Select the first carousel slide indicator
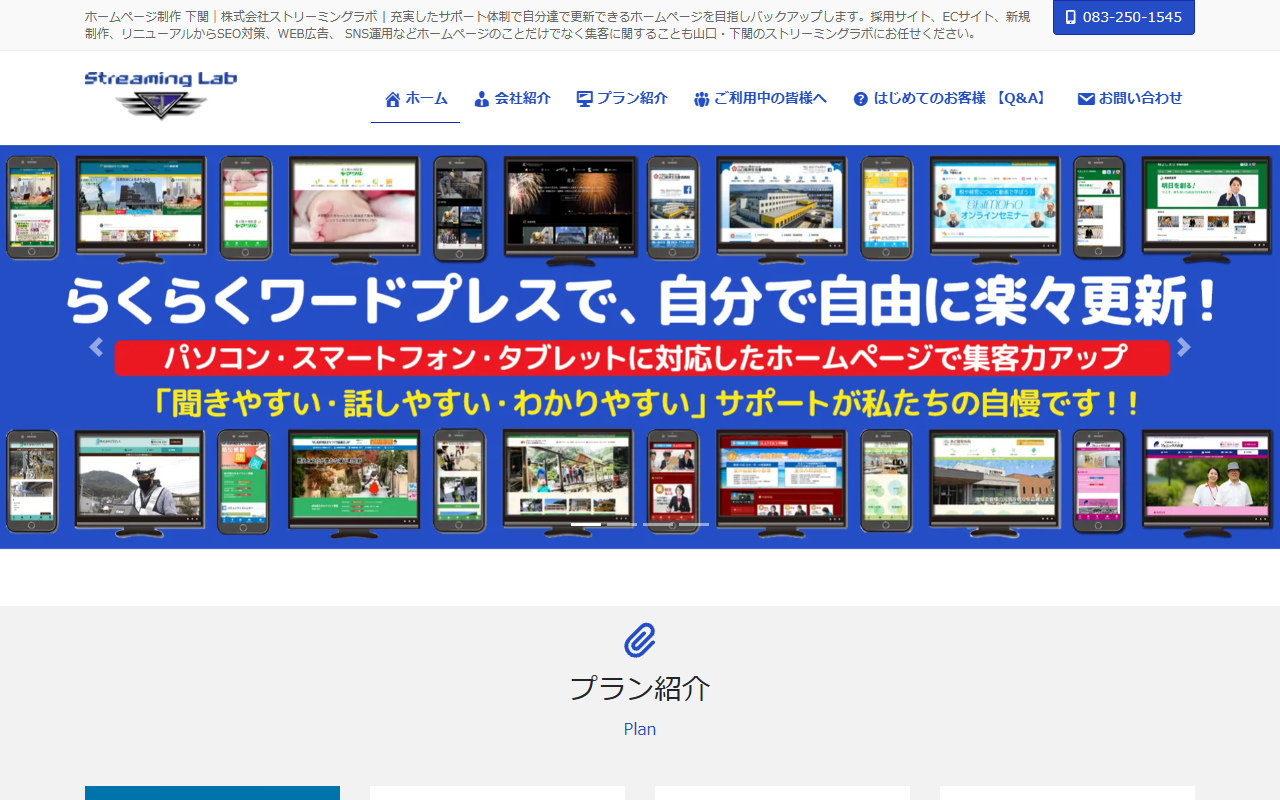Image resolution: width=1280 pixels, height=800 pixels. (586, 524)
